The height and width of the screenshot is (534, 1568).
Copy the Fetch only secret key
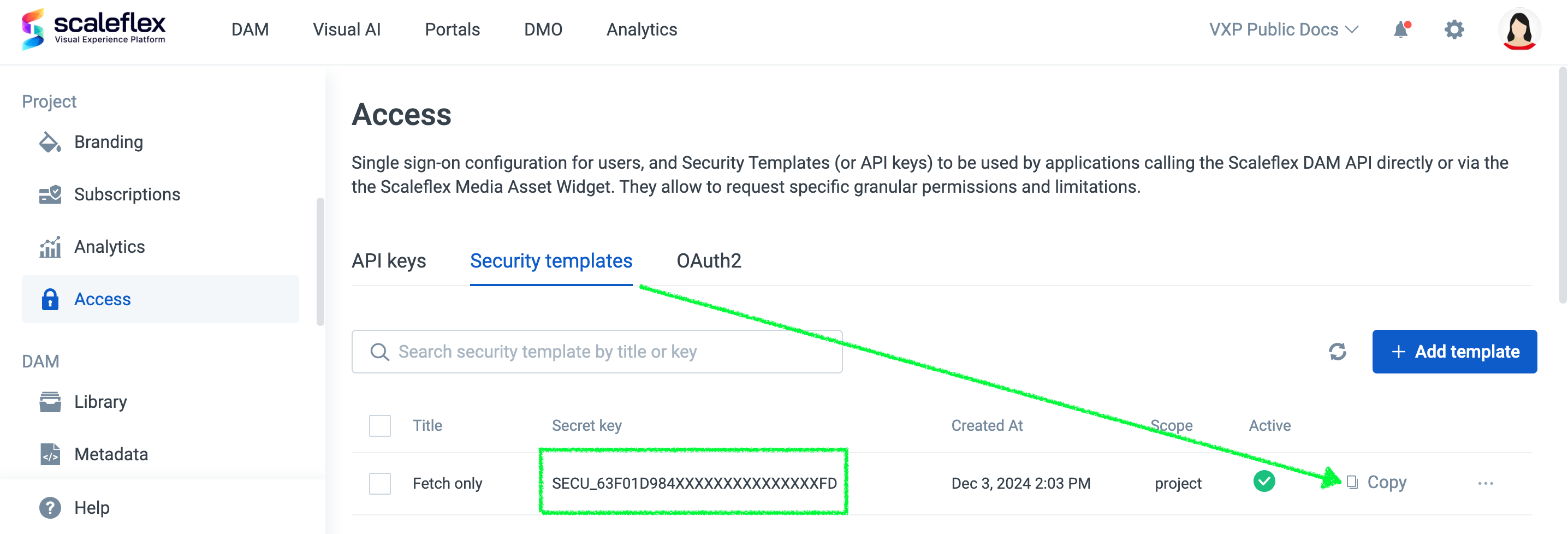point(1377,482)
